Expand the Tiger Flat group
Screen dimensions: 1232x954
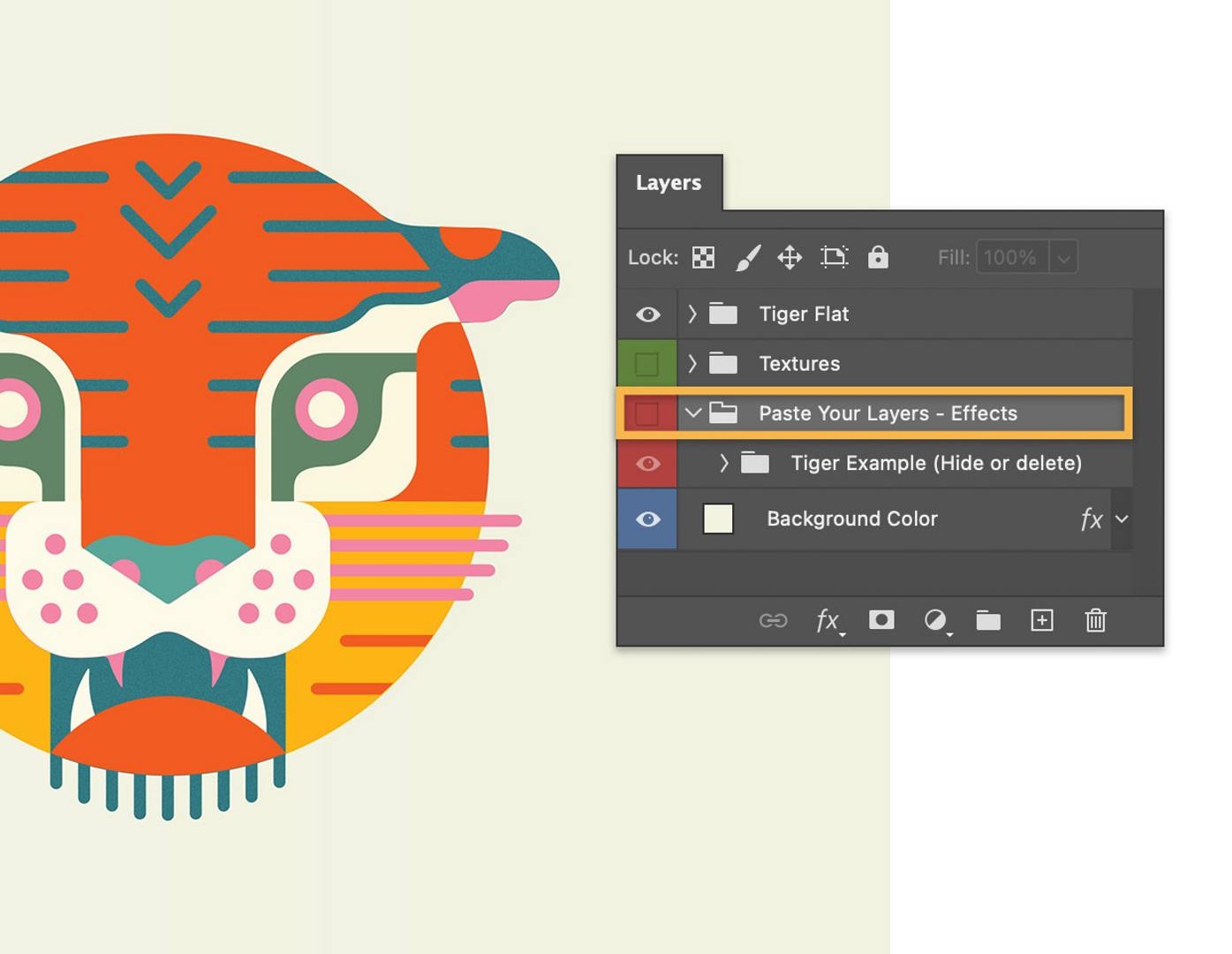(692, 314)
